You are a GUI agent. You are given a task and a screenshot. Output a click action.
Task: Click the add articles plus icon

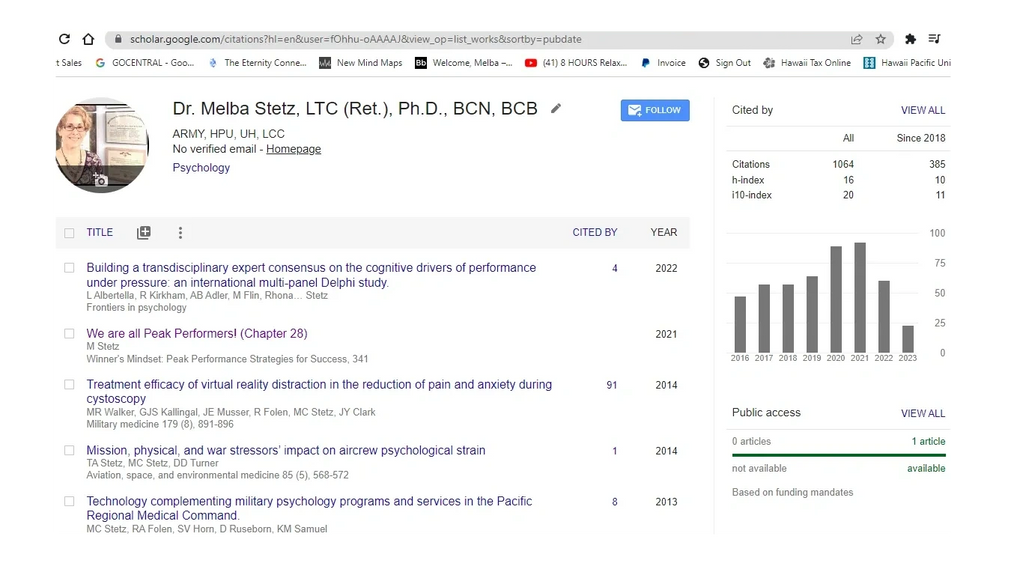tap(144, 233)
